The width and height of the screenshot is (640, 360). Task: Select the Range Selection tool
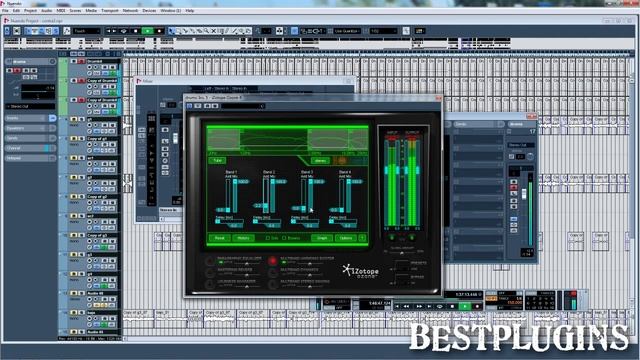(x=178, y=31)
